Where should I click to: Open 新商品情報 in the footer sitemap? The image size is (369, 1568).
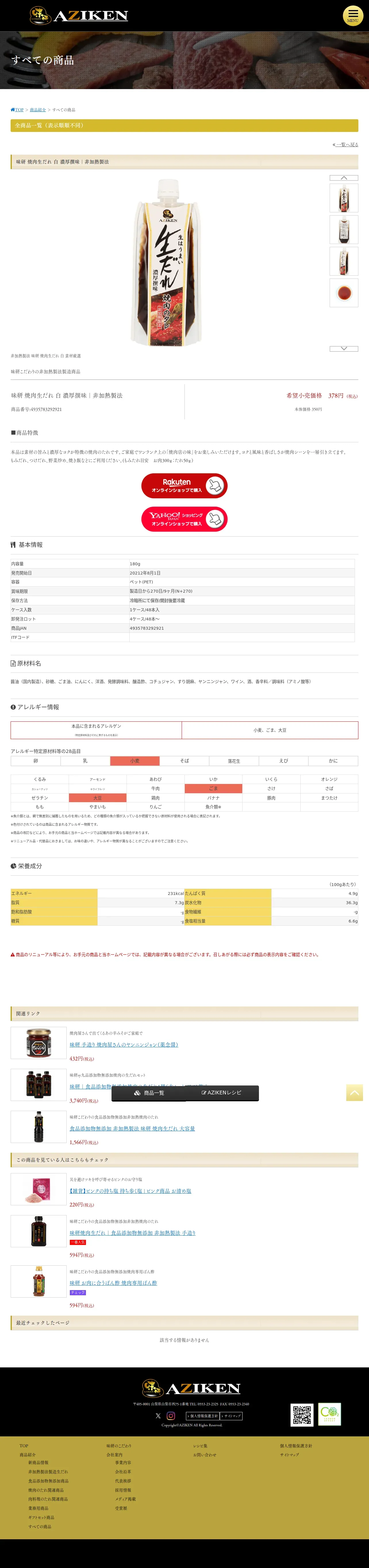coord(38,1463)
